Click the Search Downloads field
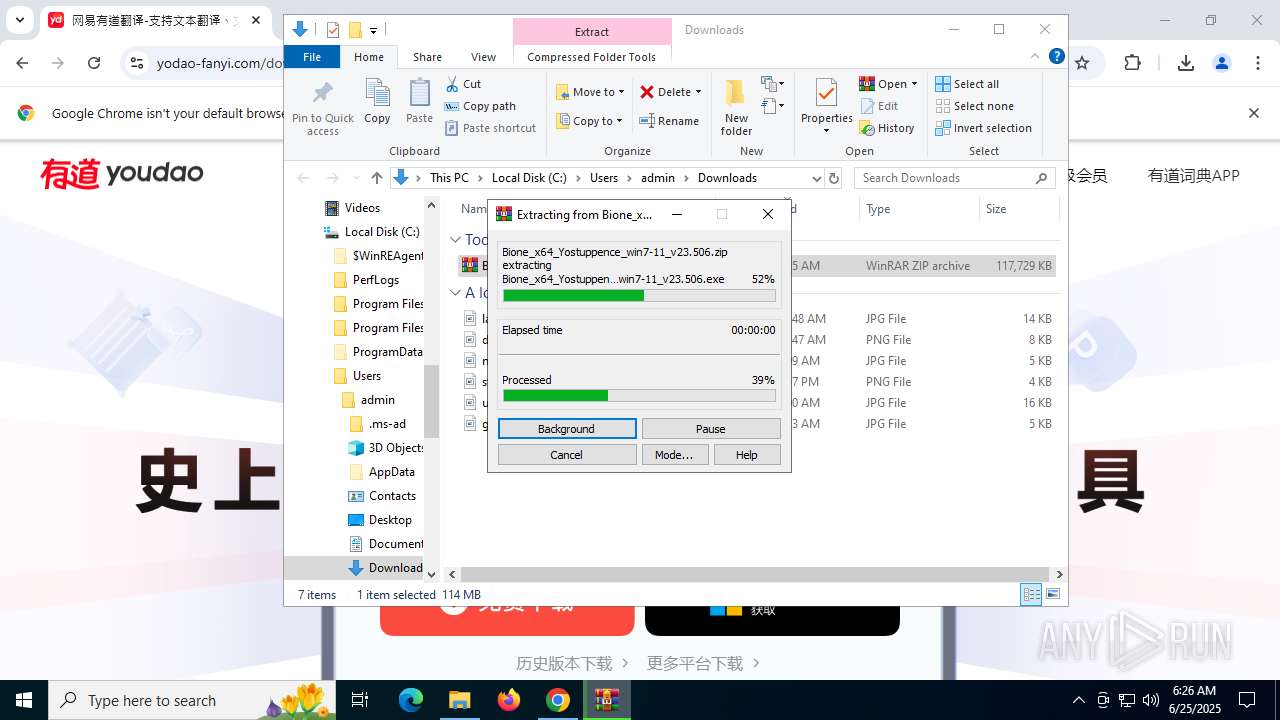 pos(955,178)
